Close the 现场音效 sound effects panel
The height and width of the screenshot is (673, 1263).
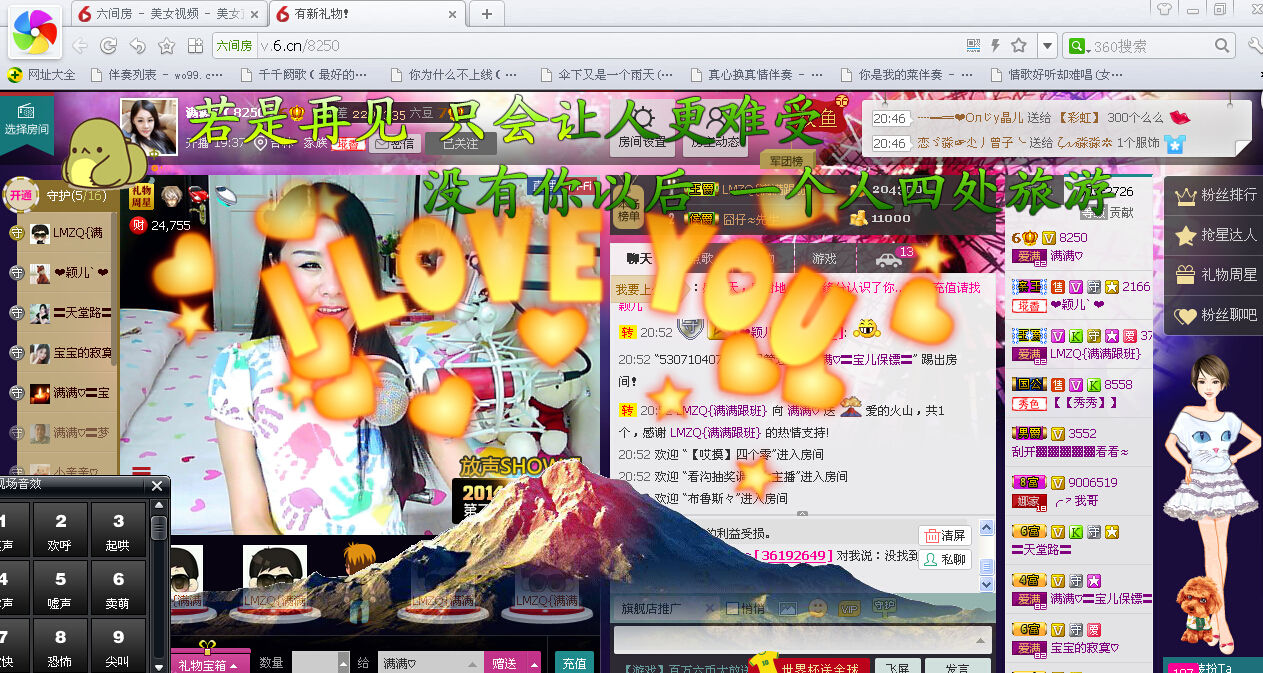tap(157, 486)
